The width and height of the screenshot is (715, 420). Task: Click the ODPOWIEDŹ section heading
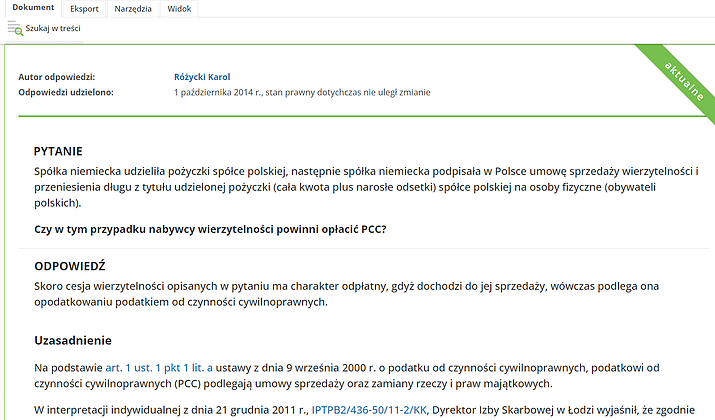pos(70,266)
